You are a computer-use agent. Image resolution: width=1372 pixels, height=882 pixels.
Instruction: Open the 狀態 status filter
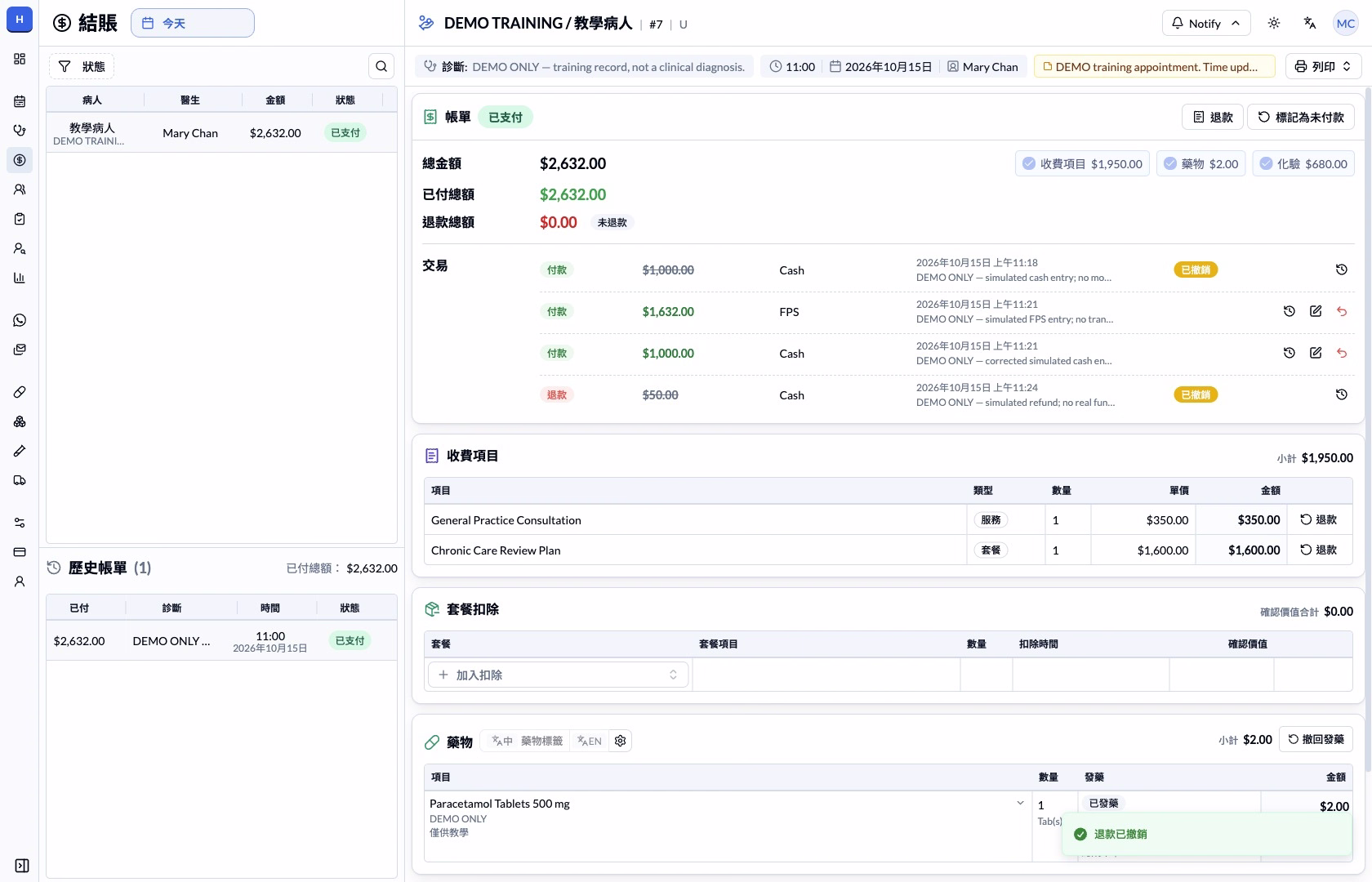82,66
